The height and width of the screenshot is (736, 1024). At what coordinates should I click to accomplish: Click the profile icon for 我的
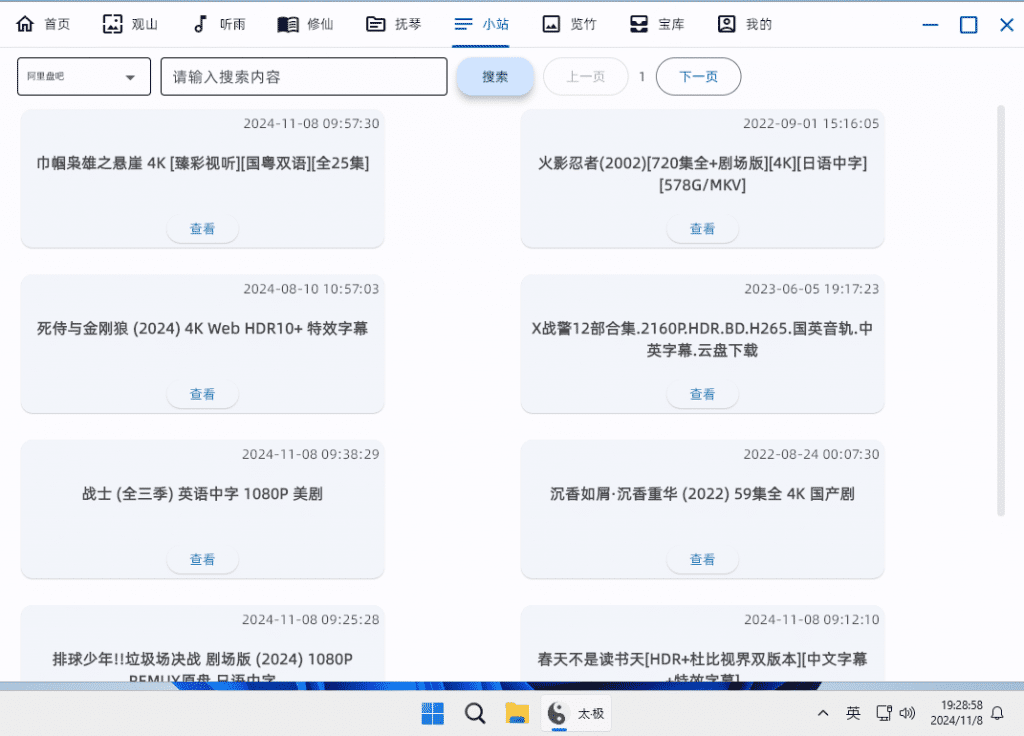(726, 24)
